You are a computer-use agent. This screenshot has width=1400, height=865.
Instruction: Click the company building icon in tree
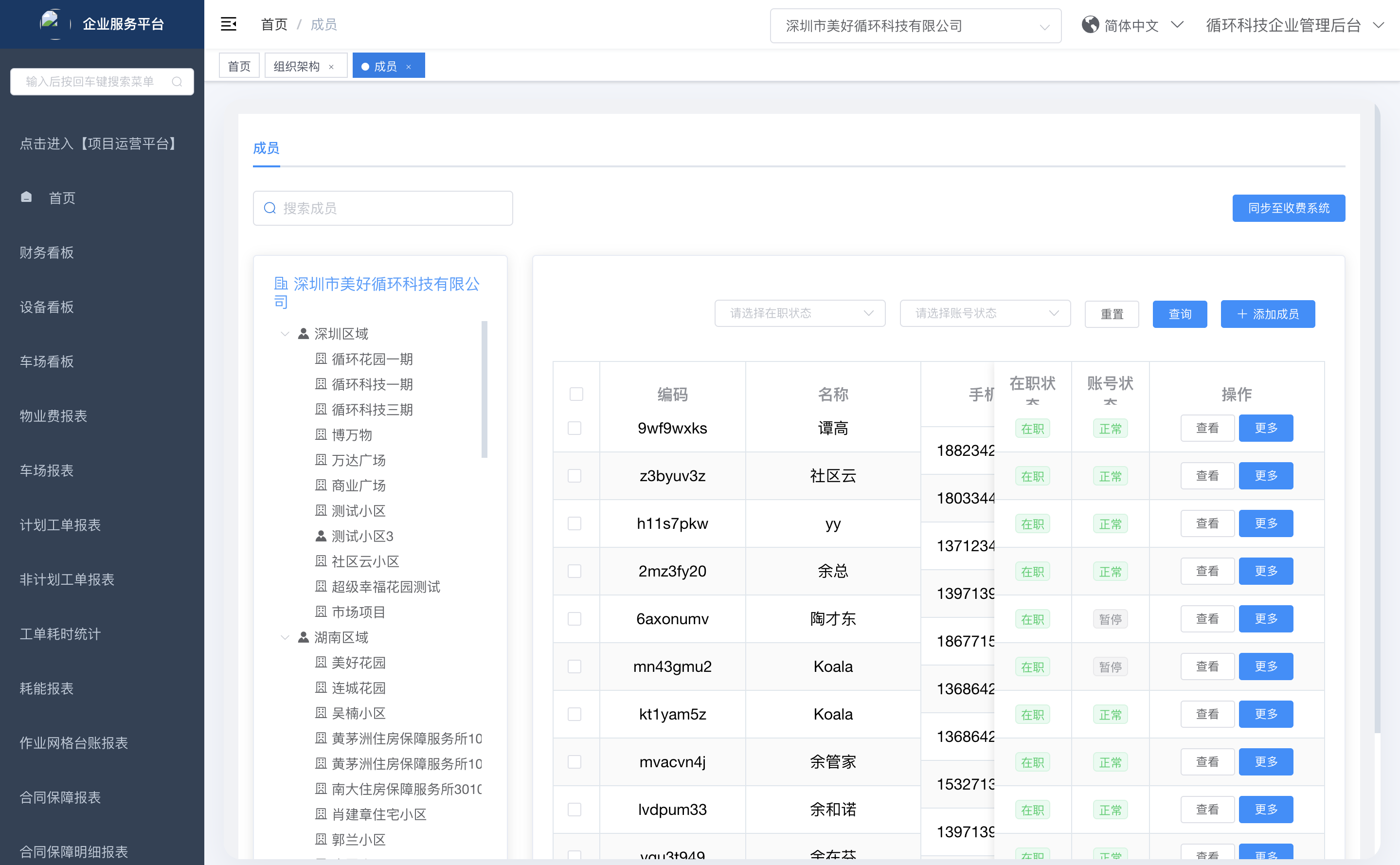(x=281, y=284)
